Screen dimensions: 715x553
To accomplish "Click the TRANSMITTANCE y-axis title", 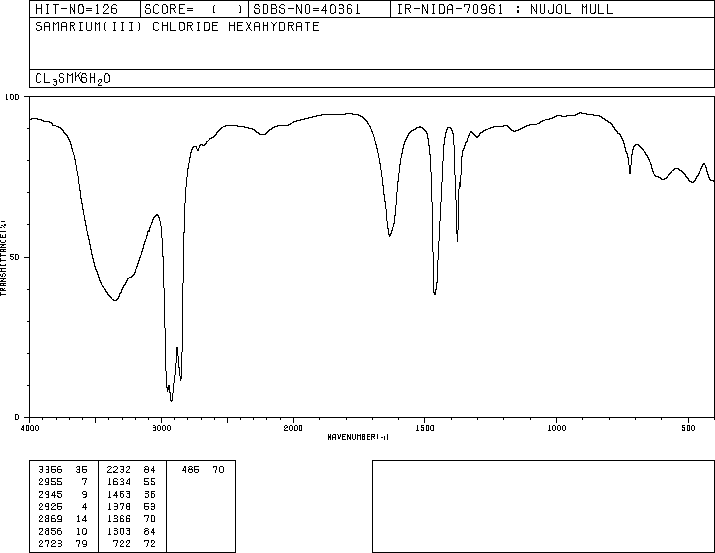I will tap(3, 258).
